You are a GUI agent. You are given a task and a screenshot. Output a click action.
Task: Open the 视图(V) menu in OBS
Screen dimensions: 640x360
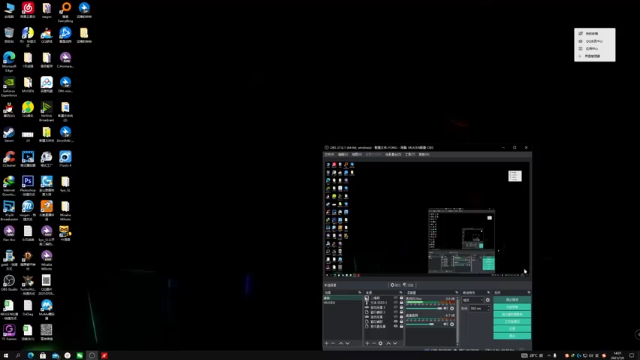(357, 155)
